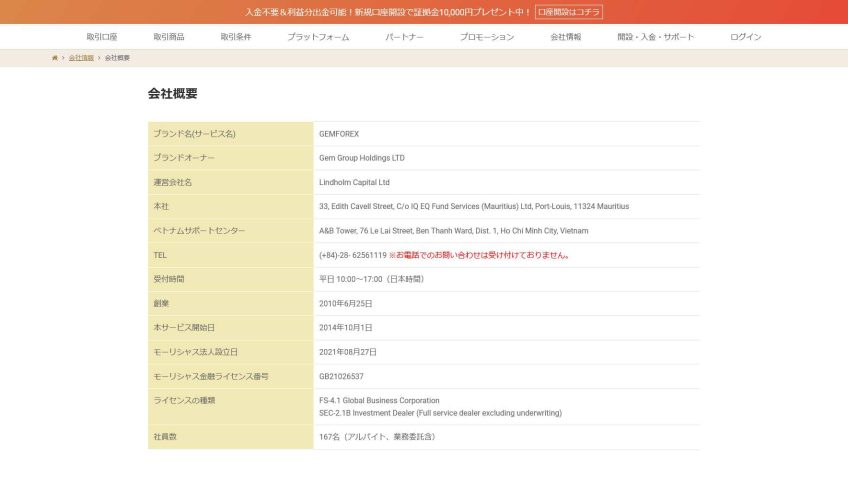Click the GEMFOREX brand name cell
The image size is (848, 477).
coord(339,134)
